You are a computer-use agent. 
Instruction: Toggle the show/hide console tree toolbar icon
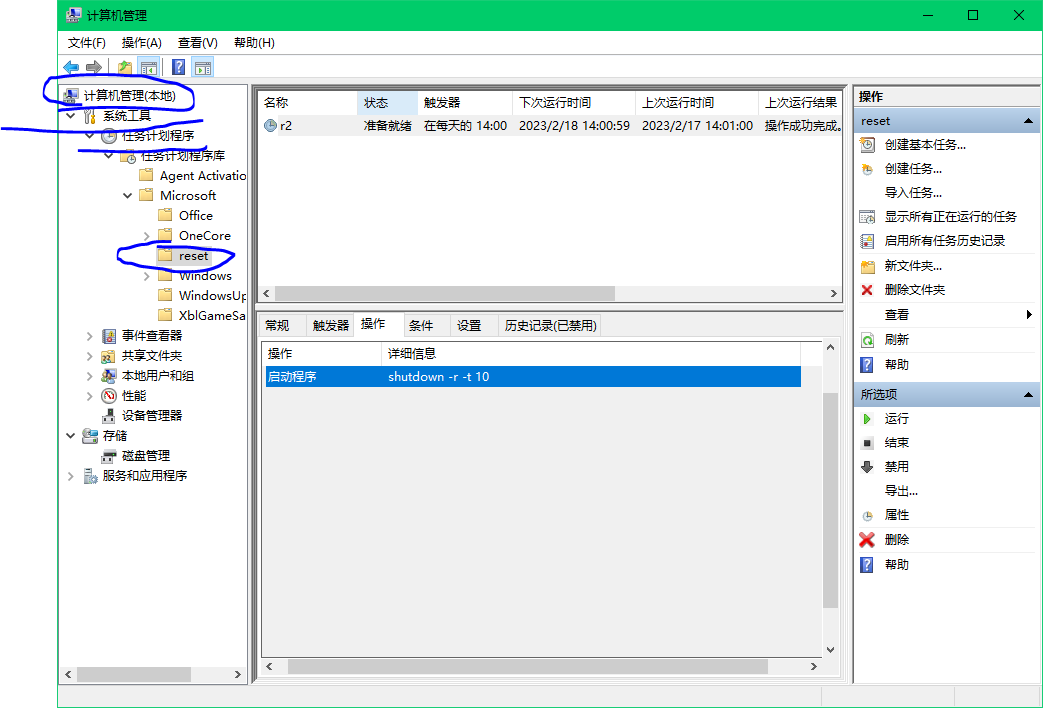(148, 67)
